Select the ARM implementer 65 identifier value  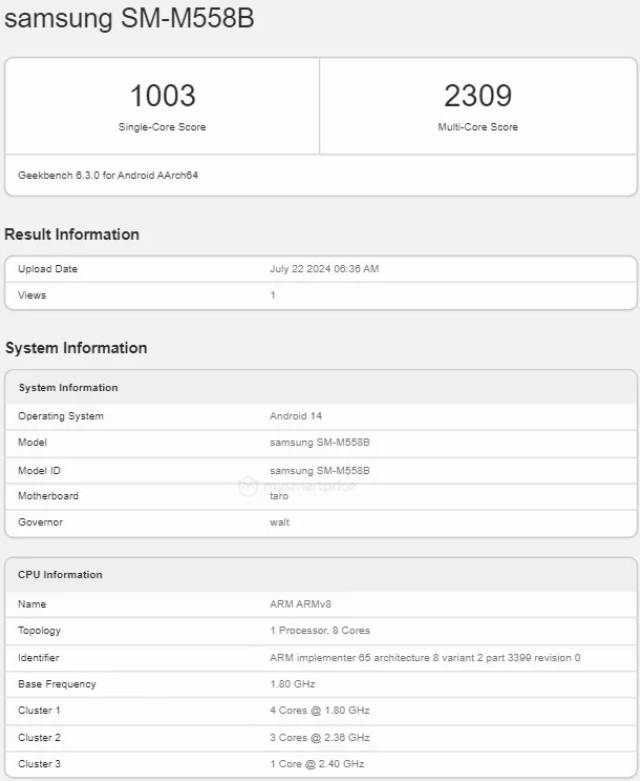coord(425,658)
